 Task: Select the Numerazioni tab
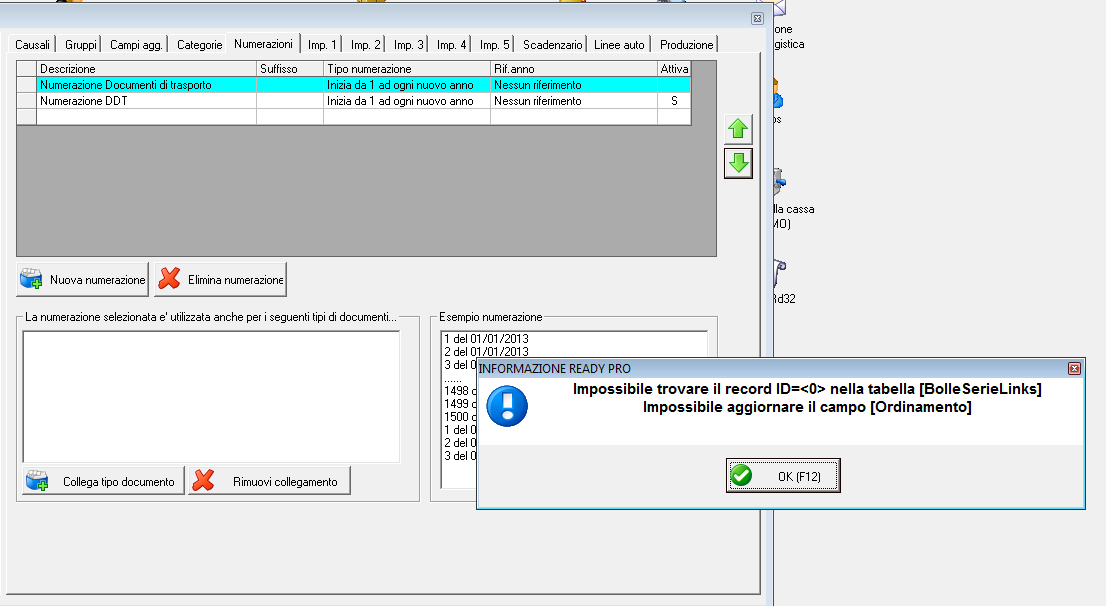(263, 44)
